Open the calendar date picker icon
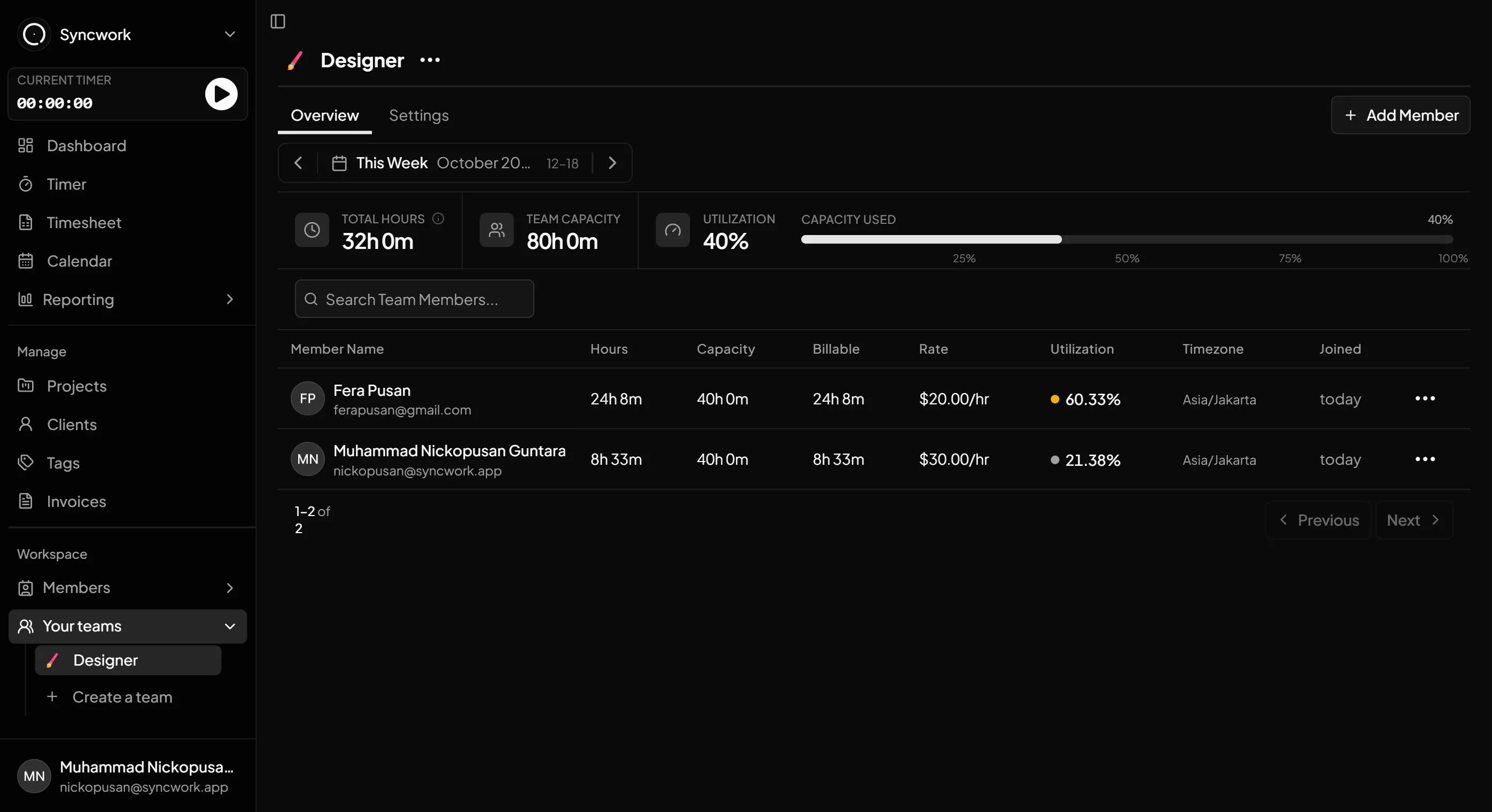Screen dimensions: 1492x812 (339, 163)
